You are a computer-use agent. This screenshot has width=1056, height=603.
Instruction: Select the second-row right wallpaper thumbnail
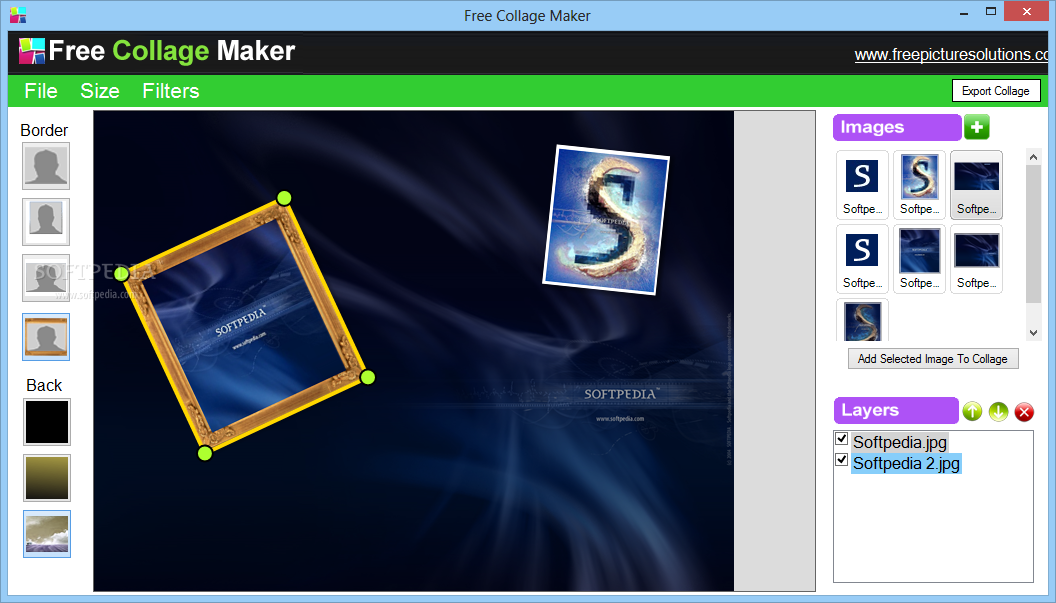(977, 259)
